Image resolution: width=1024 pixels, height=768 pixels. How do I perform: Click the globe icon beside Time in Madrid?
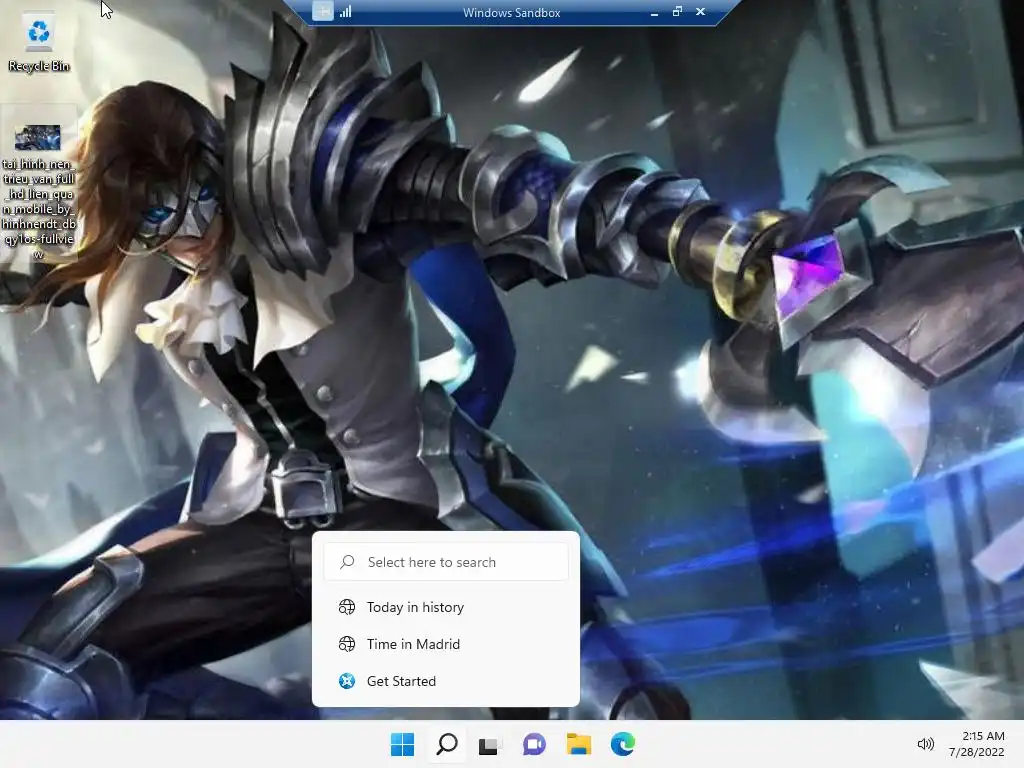point(347,644)
